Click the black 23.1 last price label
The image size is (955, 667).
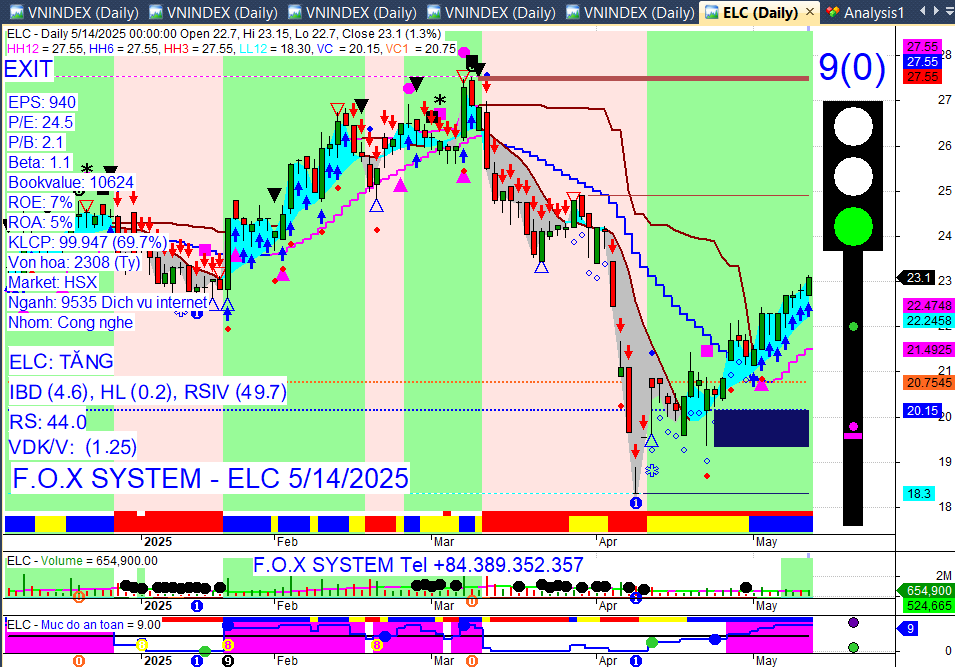[918, 278]
